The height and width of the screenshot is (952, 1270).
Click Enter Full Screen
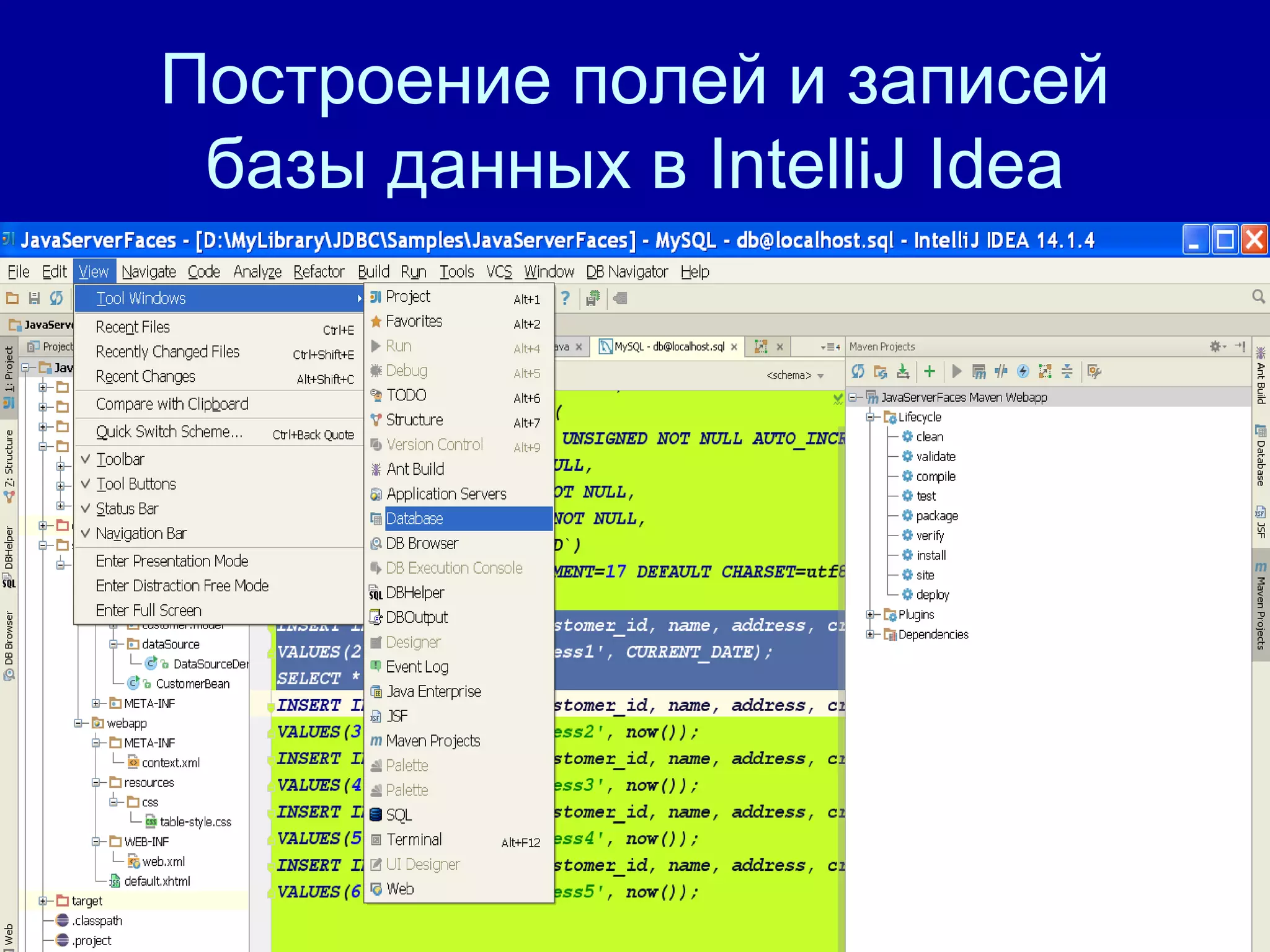219,610
